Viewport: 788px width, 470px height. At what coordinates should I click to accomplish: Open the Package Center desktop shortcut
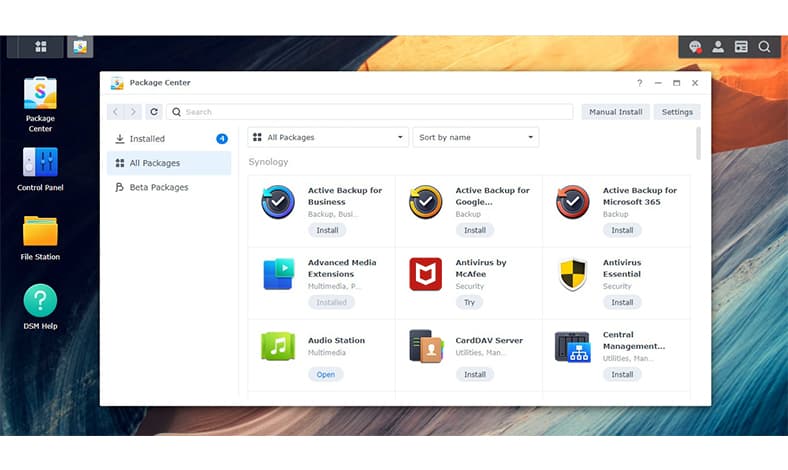[x=40, y=105]
